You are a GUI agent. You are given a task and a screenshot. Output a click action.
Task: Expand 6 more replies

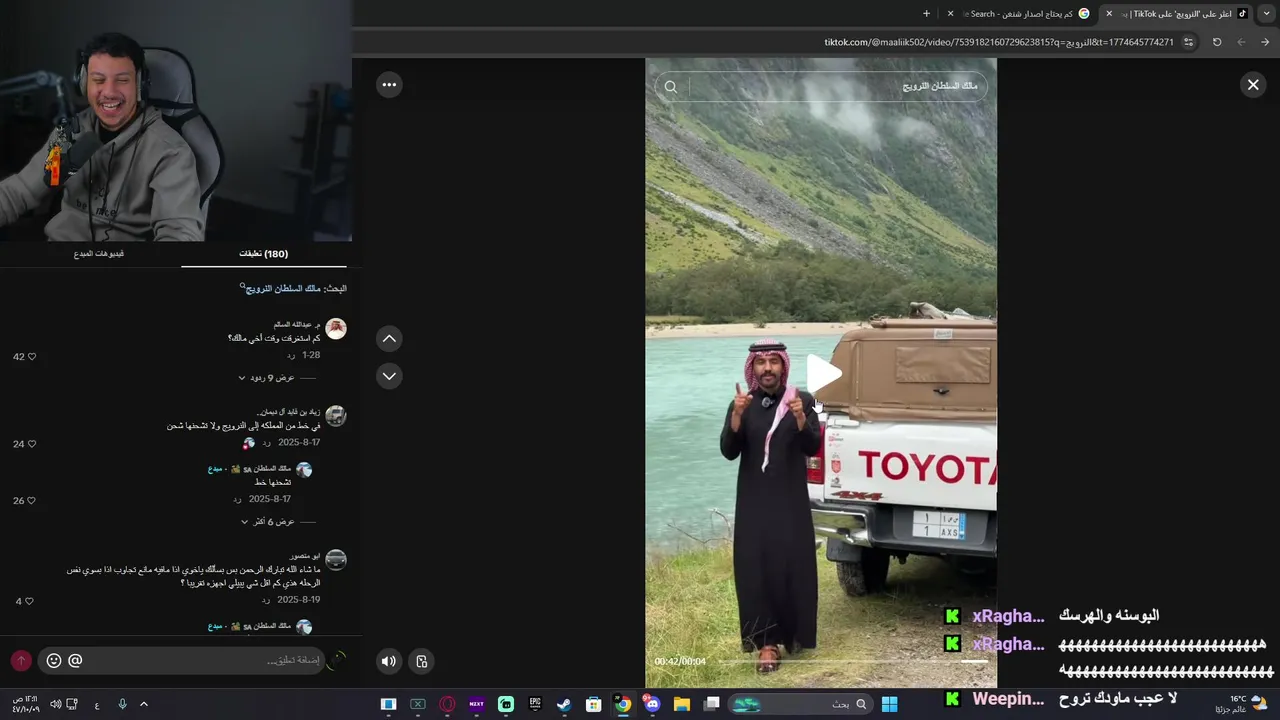pos(267,522)
